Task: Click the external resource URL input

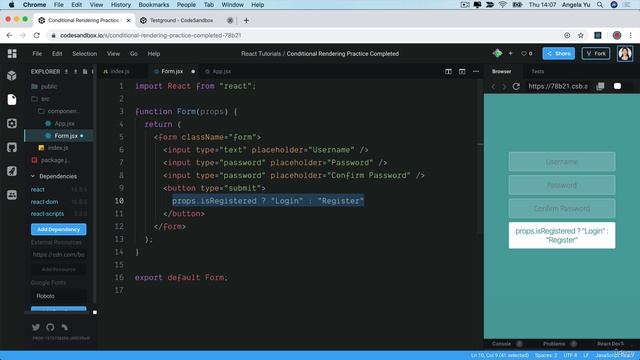Action: [58, 254]
